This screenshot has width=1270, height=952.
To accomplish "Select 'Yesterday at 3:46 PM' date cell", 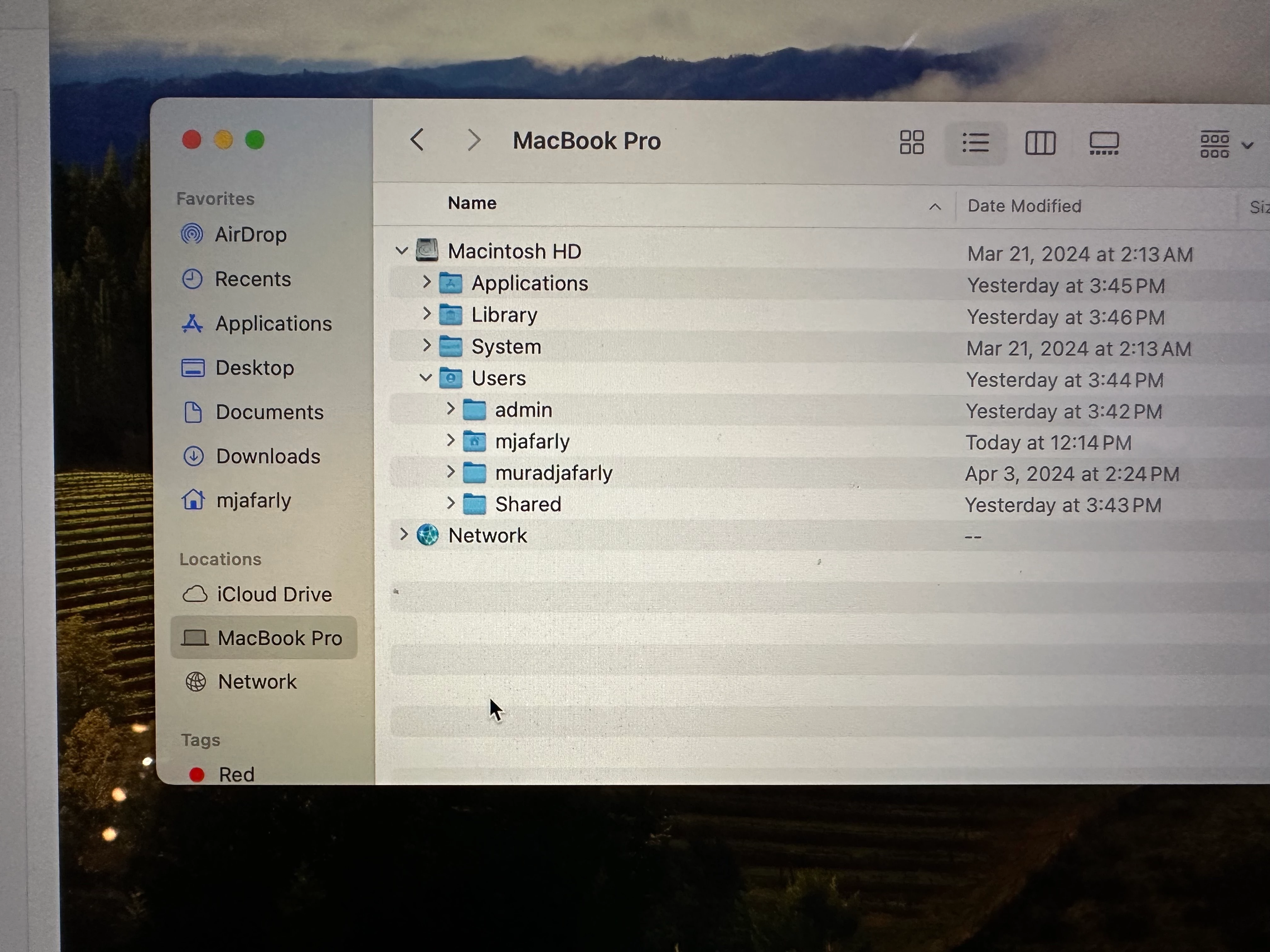I will (1066, 317).
